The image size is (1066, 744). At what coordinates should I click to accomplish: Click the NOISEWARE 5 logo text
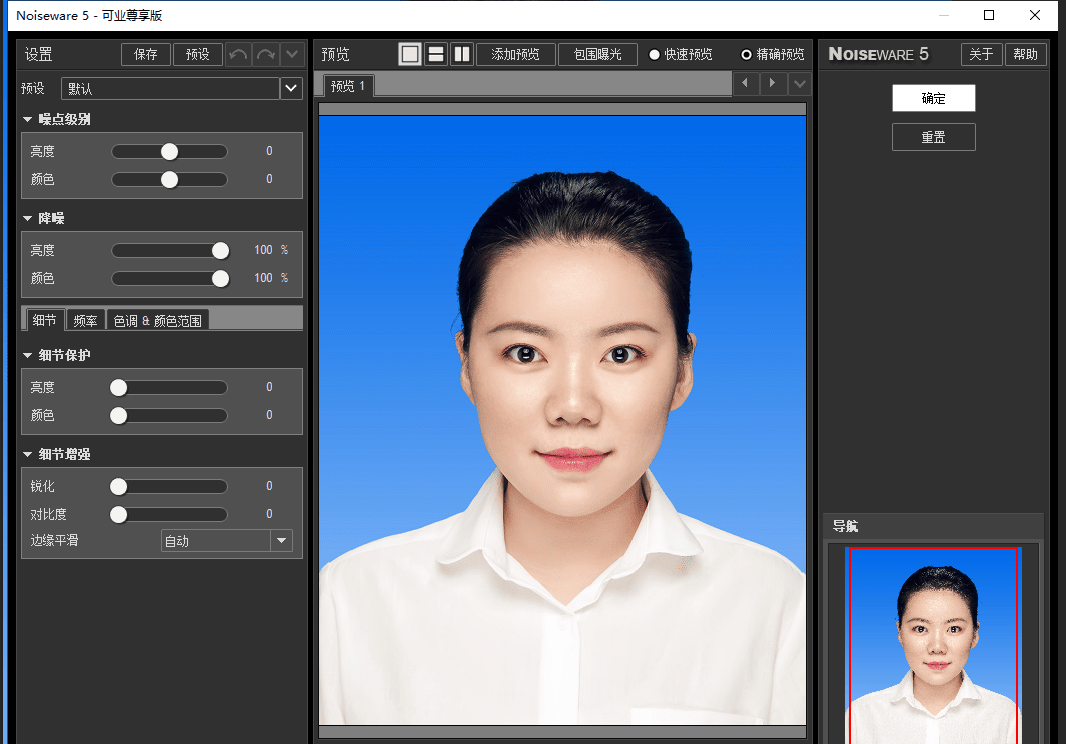[x=878, y=54]
